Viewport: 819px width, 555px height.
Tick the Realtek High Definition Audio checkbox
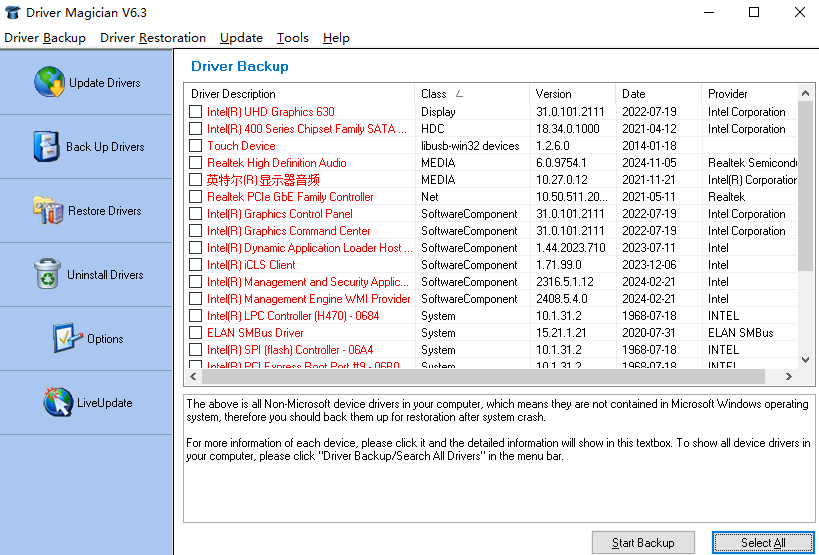(196, 163)
